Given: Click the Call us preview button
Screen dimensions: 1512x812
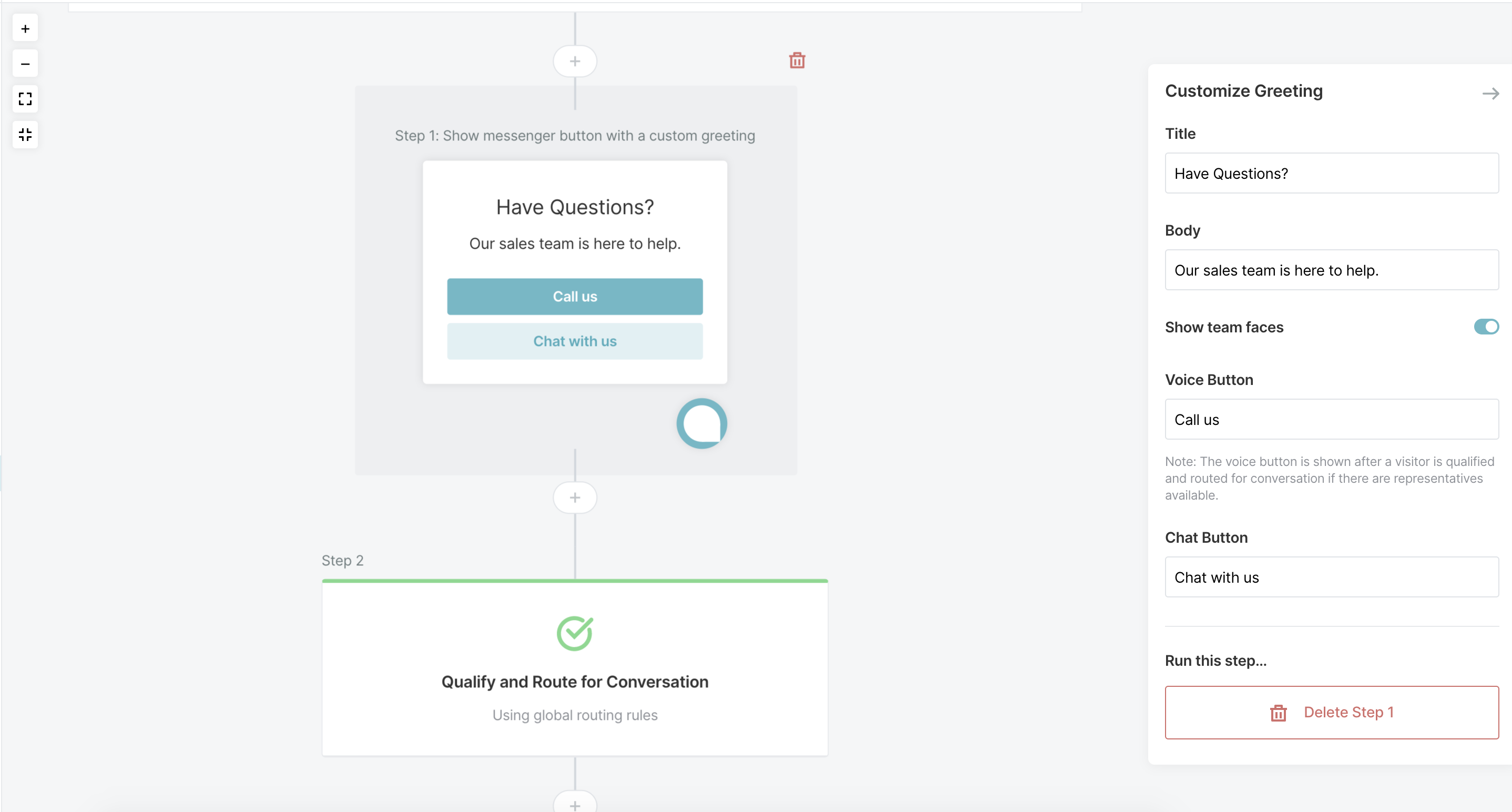Looking at the screenshot, I should [575, 297].
